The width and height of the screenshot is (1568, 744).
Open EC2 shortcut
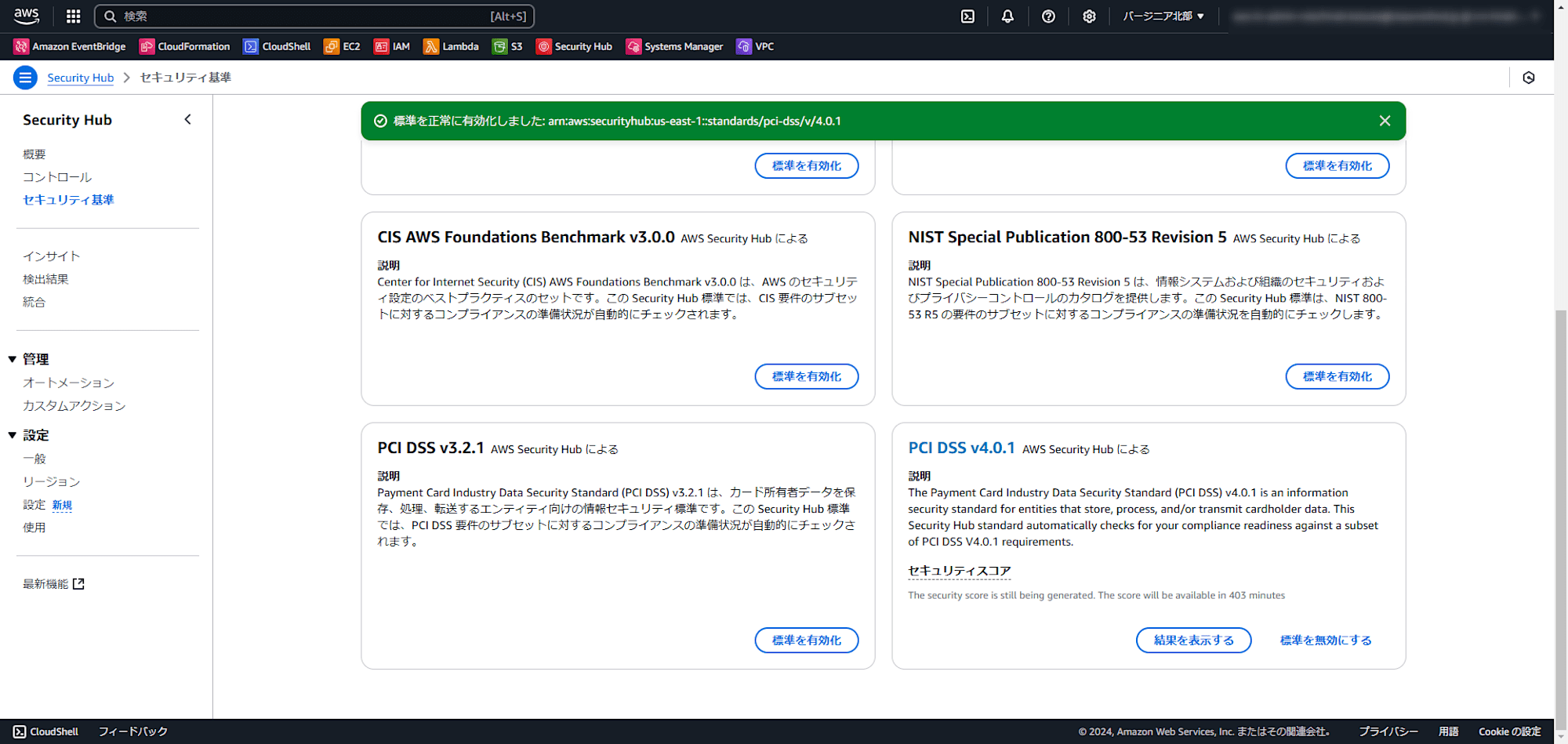(342, 46)
